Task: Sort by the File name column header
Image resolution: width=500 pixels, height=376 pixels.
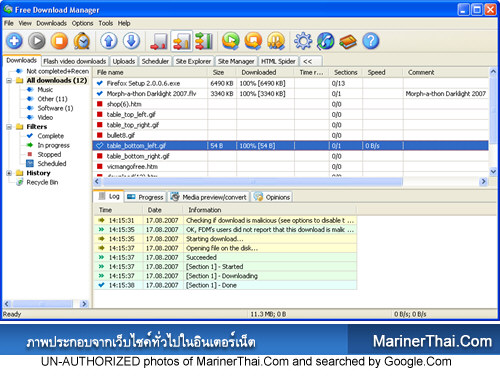Action: (x=150, y=72)
